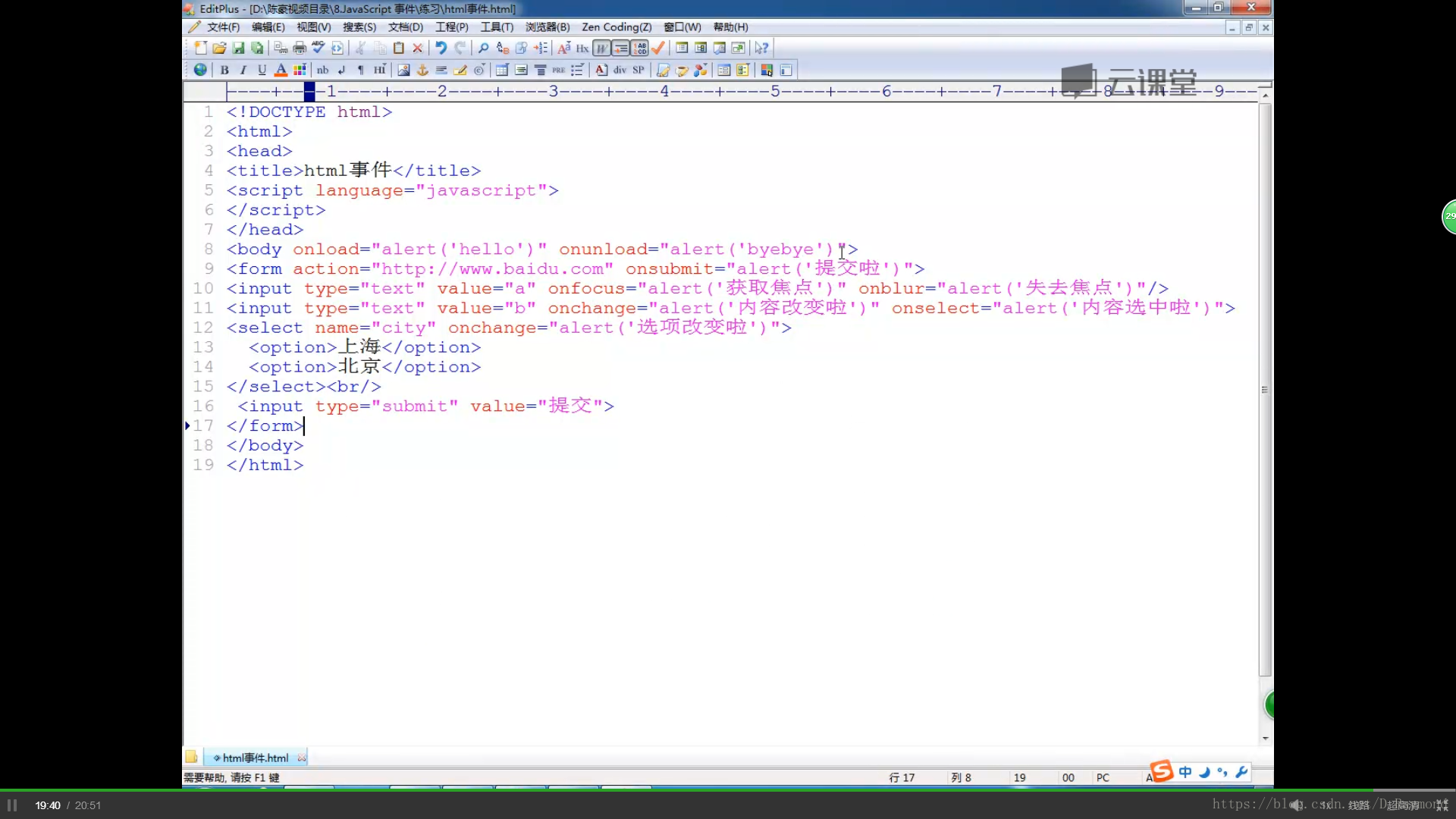Screen dimensions: 1456x819
Task: Click the paragraph mark icon
Action: pos(361,70)
